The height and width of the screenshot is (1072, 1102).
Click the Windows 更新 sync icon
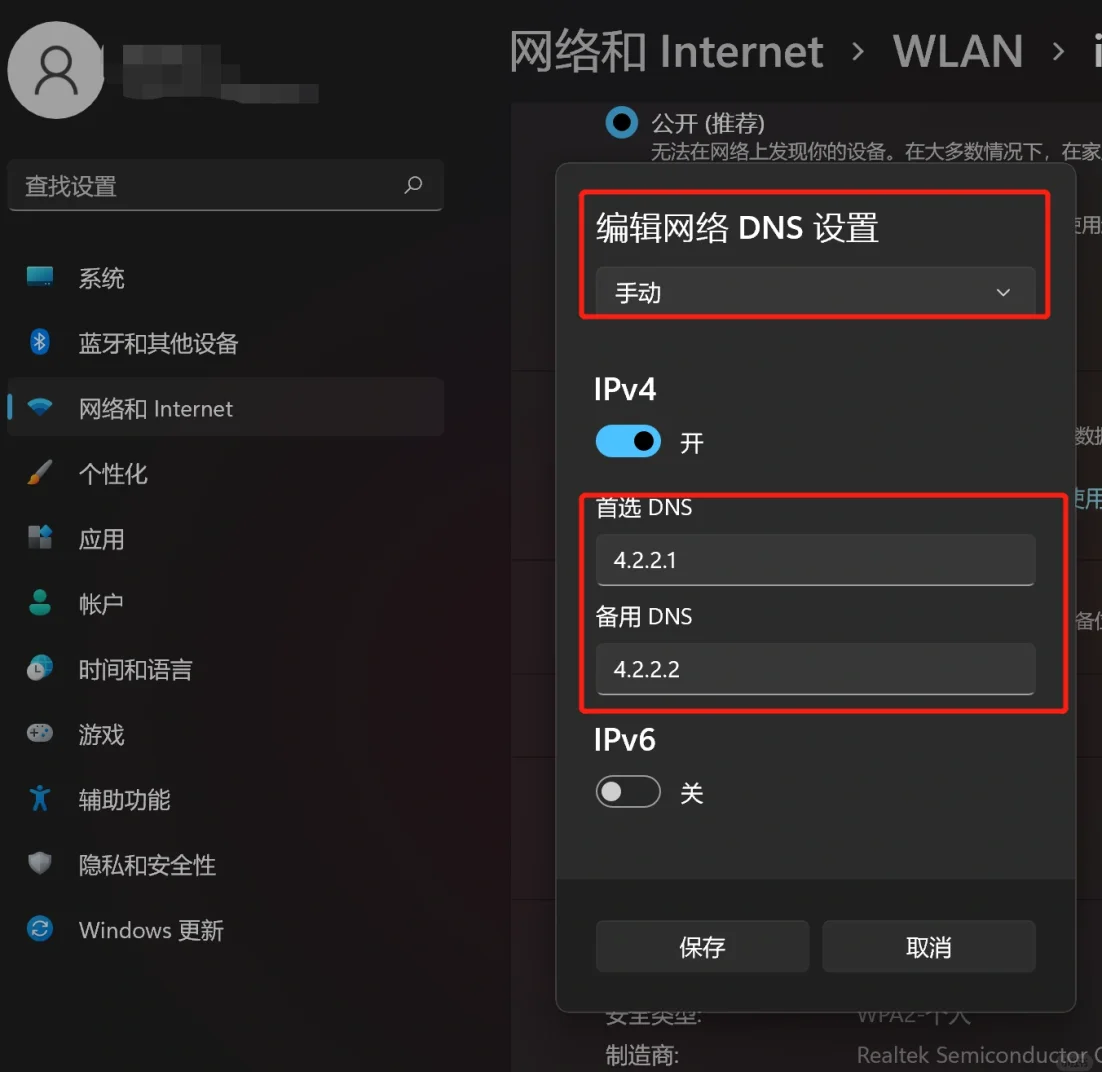coord(40,929)
